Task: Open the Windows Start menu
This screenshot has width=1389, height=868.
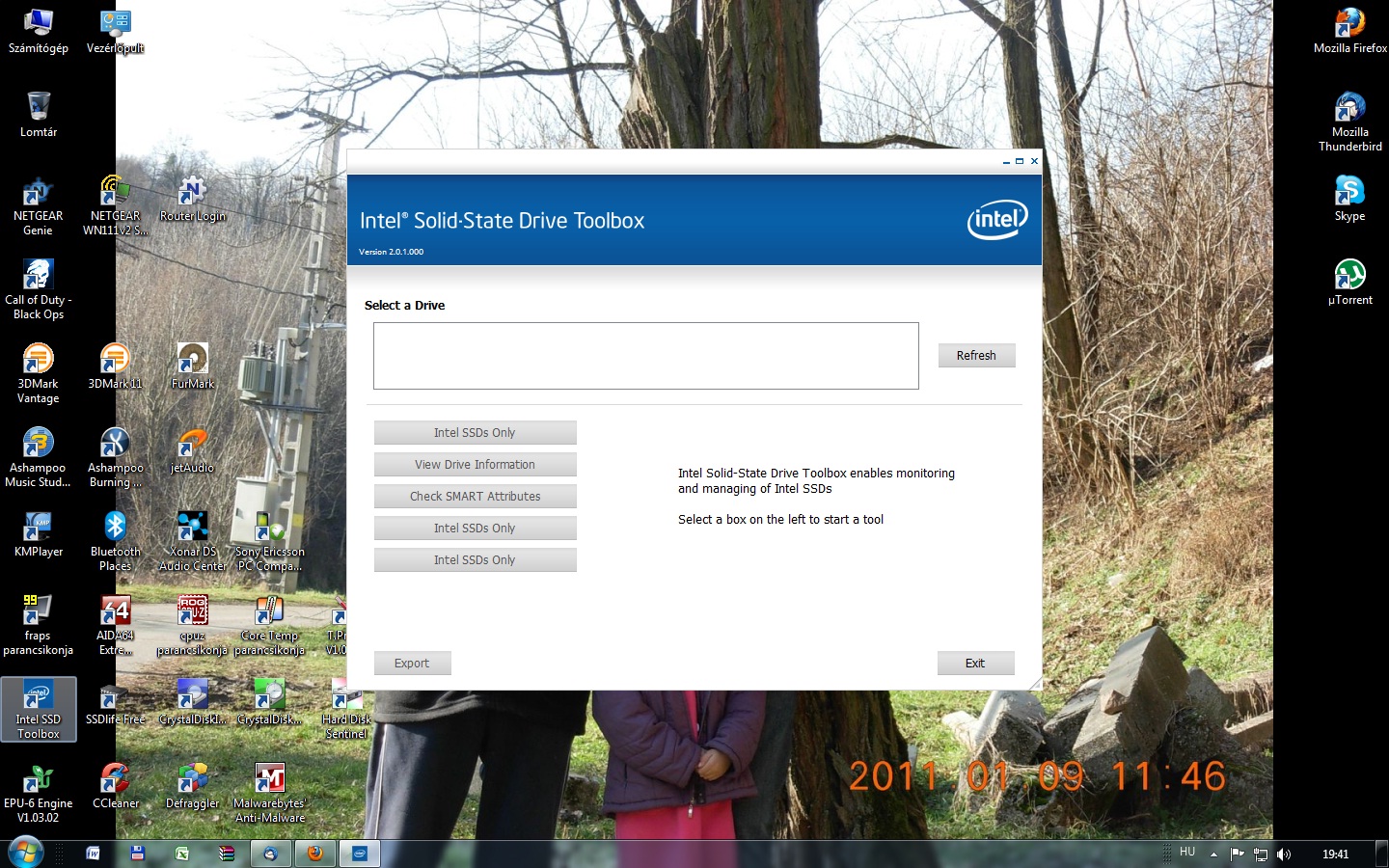Action: [27, 854]
